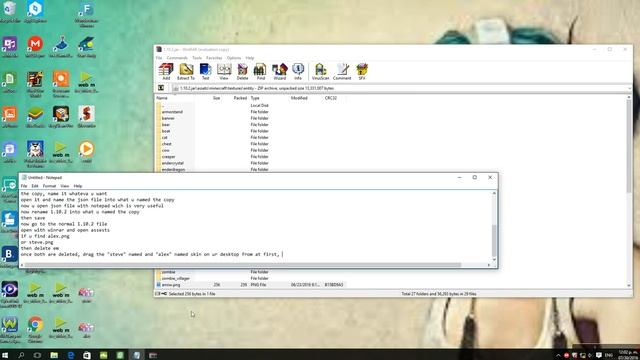The width and height of the screenshot is (640, 360).
Task: Click the Delete icon in WinRAR toolbar
Action: 242,71
